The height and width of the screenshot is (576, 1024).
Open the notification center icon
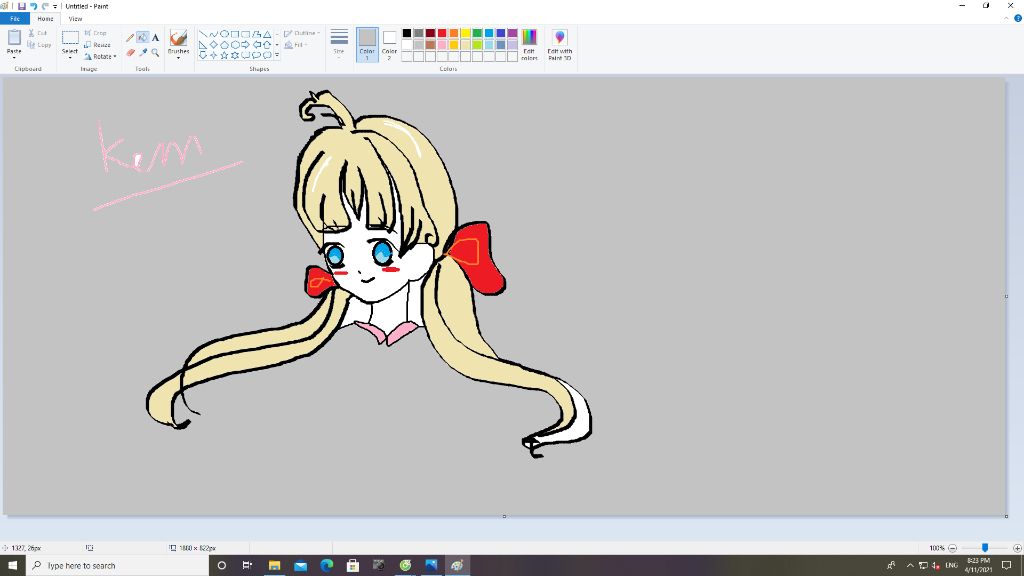(1006, 566)
